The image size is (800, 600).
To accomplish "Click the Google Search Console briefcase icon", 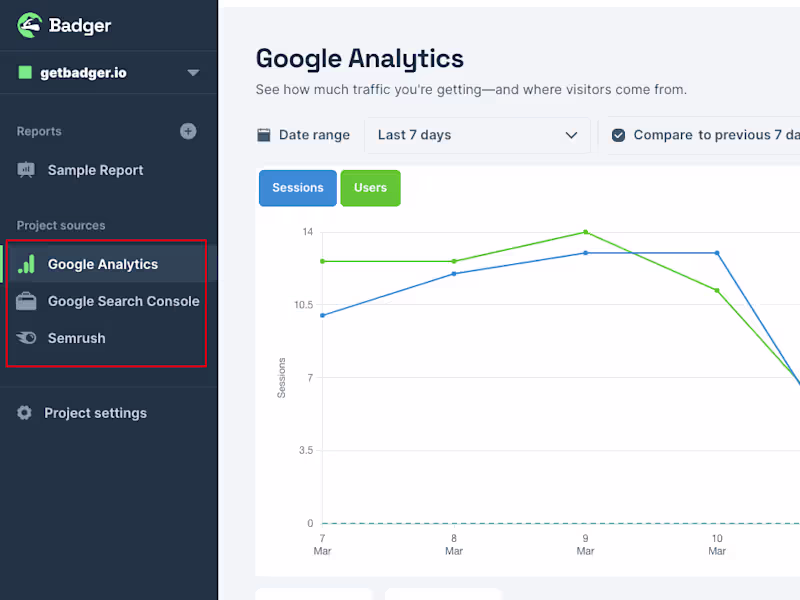I will pos(26,301).
